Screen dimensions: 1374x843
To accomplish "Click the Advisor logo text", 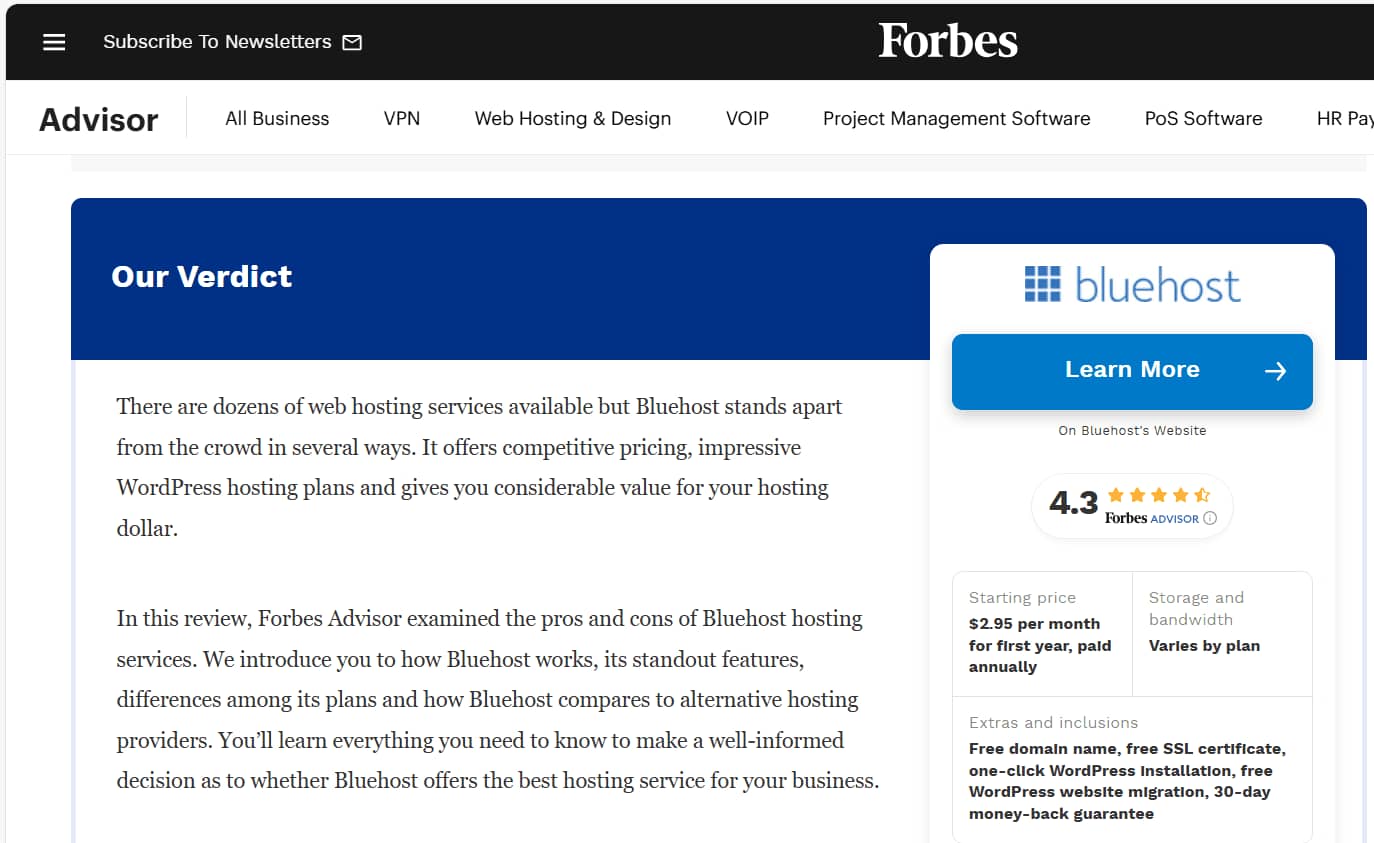I will coord(98,118).
